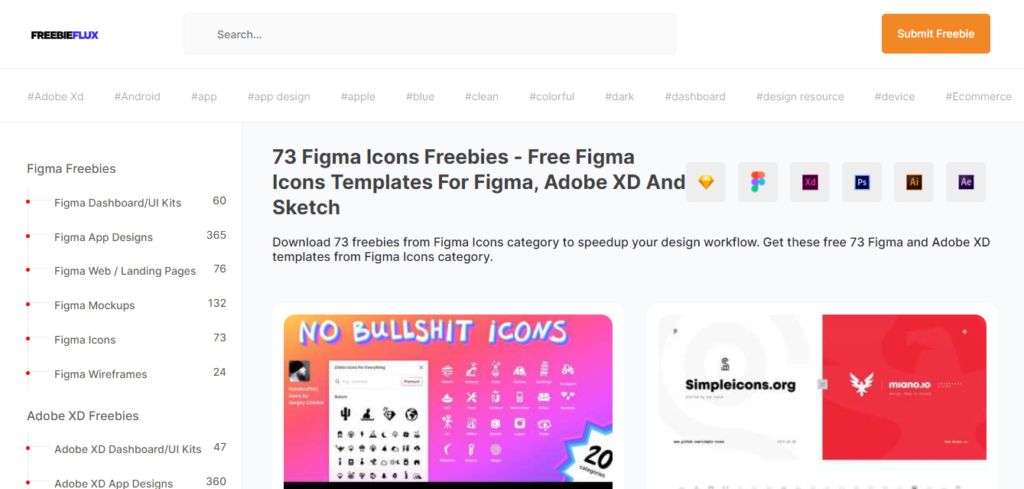
Task: Browse the #colorful tag
Action: tap(552, 97)
